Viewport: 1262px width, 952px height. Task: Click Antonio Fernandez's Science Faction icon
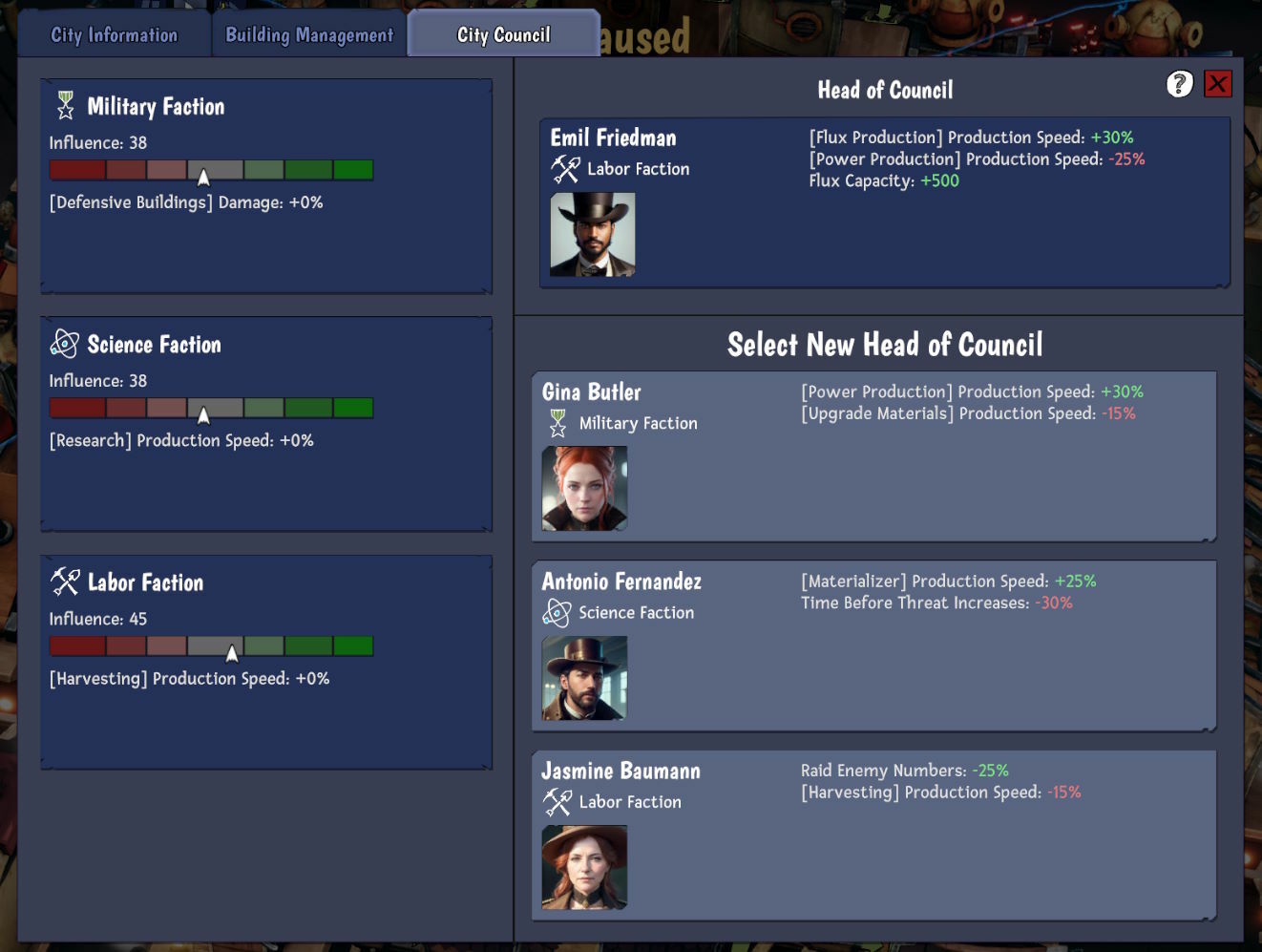tap(557, 613)
